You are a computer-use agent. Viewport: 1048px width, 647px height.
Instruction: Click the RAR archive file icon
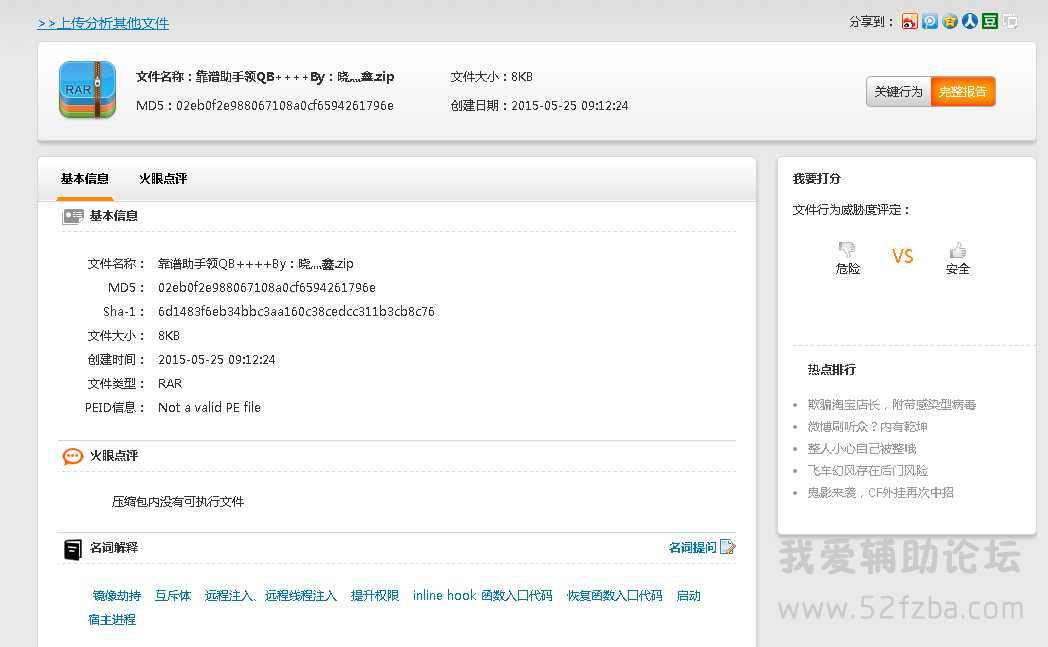87,90
